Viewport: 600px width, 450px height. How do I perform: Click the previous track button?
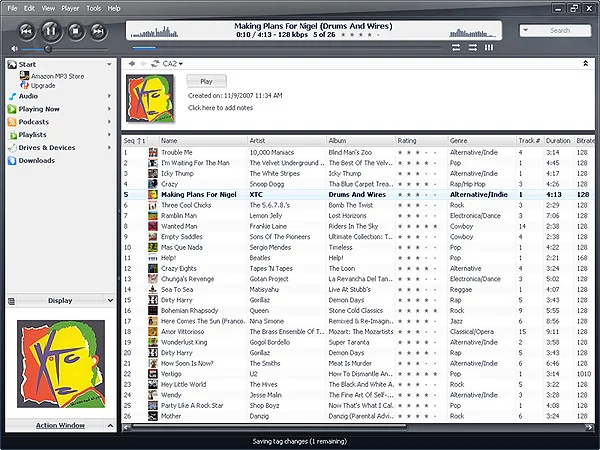[26, 31]
